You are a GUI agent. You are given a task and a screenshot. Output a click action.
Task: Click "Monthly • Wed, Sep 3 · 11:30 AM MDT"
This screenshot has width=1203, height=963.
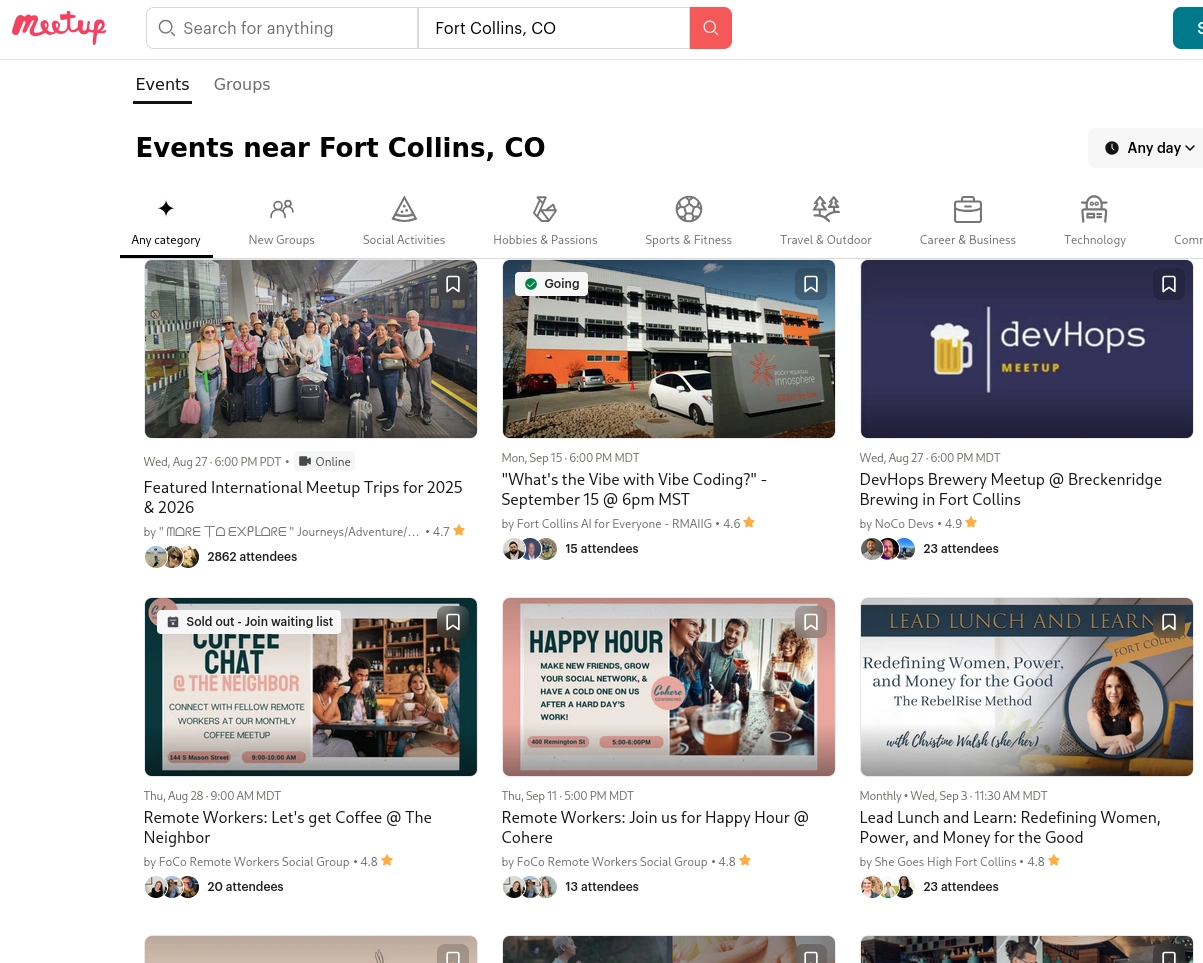(954, 796)
